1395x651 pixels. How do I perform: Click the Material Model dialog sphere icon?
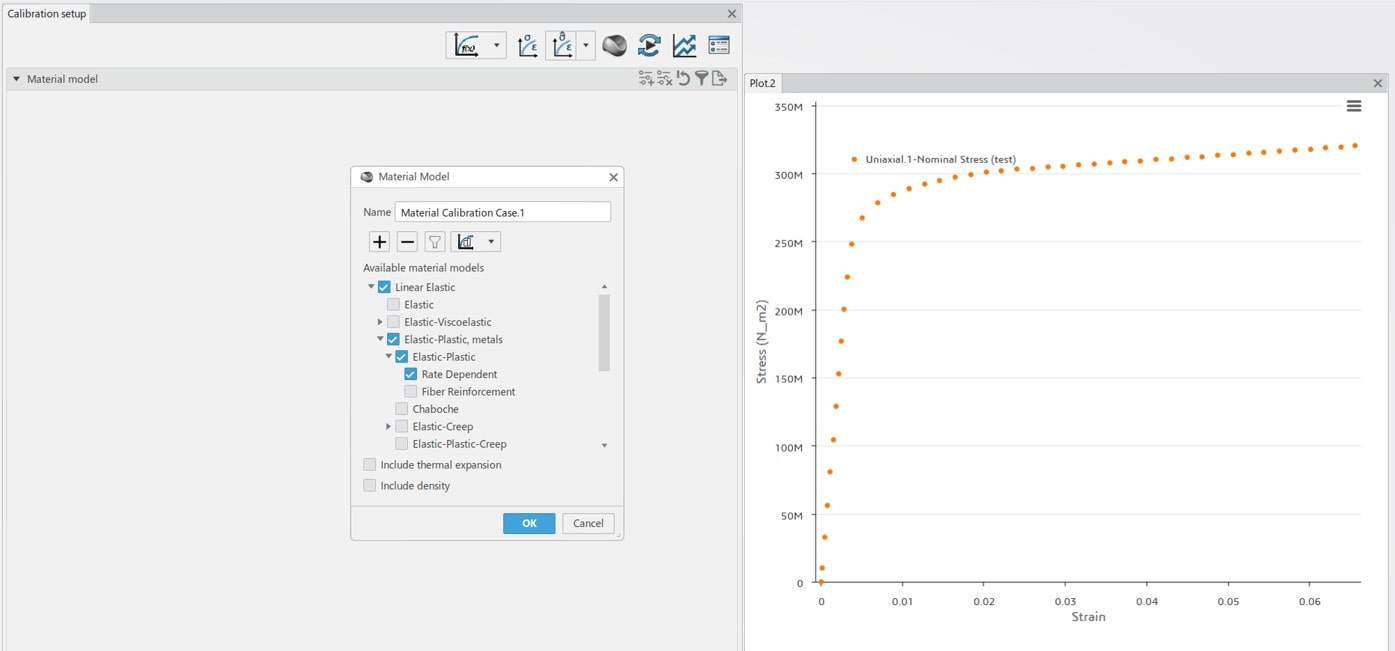[366, 177]
